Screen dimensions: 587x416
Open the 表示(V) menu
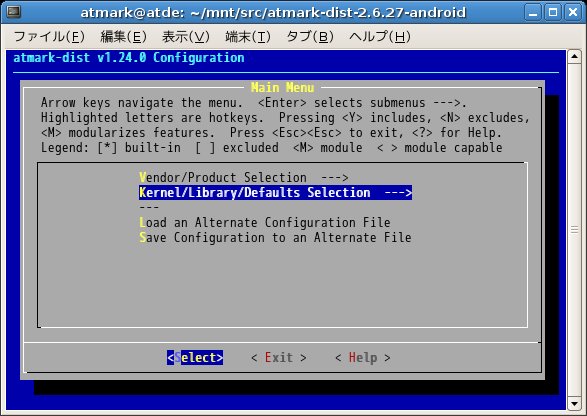pyautogui.click(x=186, y=36)
